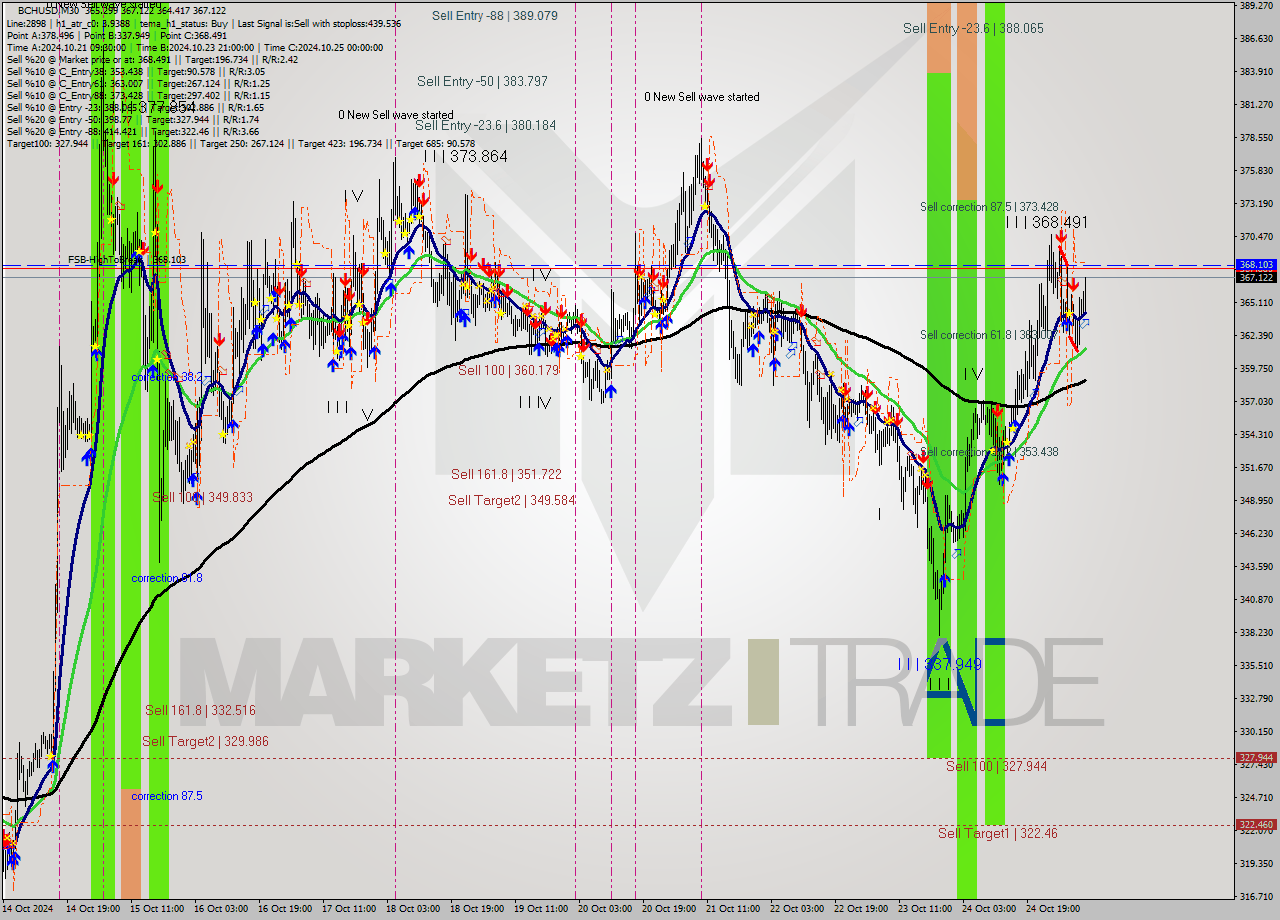Click the 'Sell Entry -23.6 | 388.065' label

(x=973, y=28)
